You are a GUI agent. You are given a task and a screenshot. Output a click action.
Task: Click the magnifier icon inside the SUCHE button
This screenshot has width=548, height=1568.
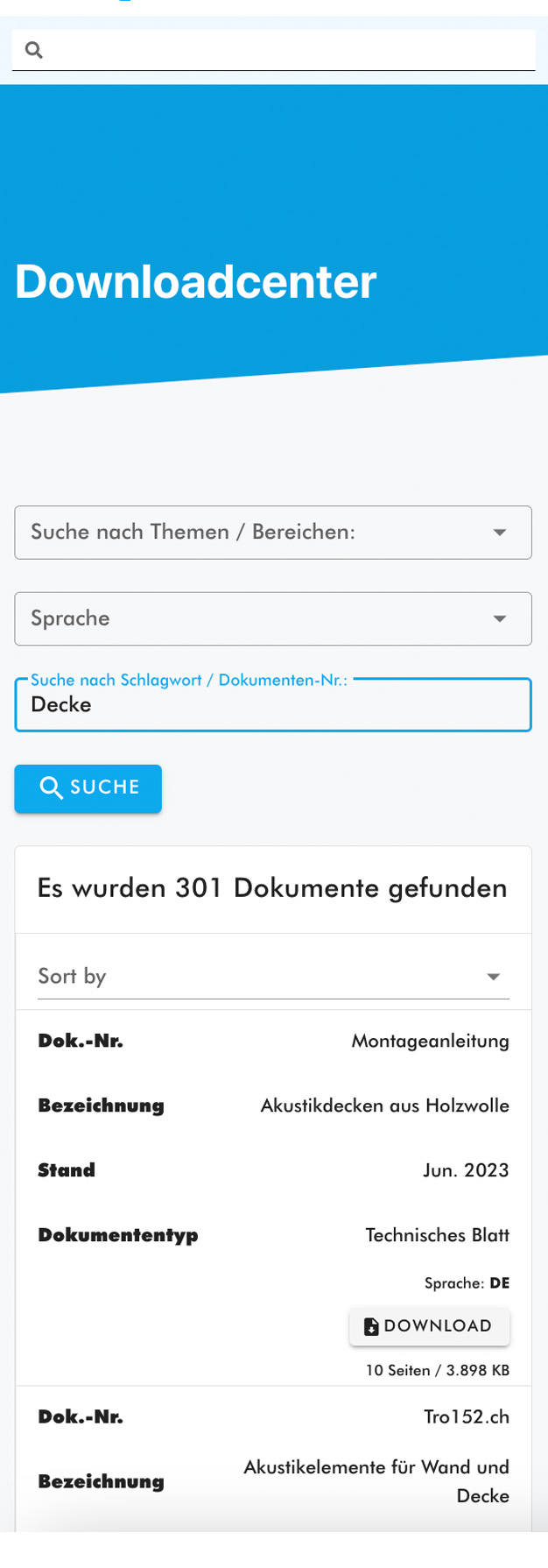(x=52, y=788)
